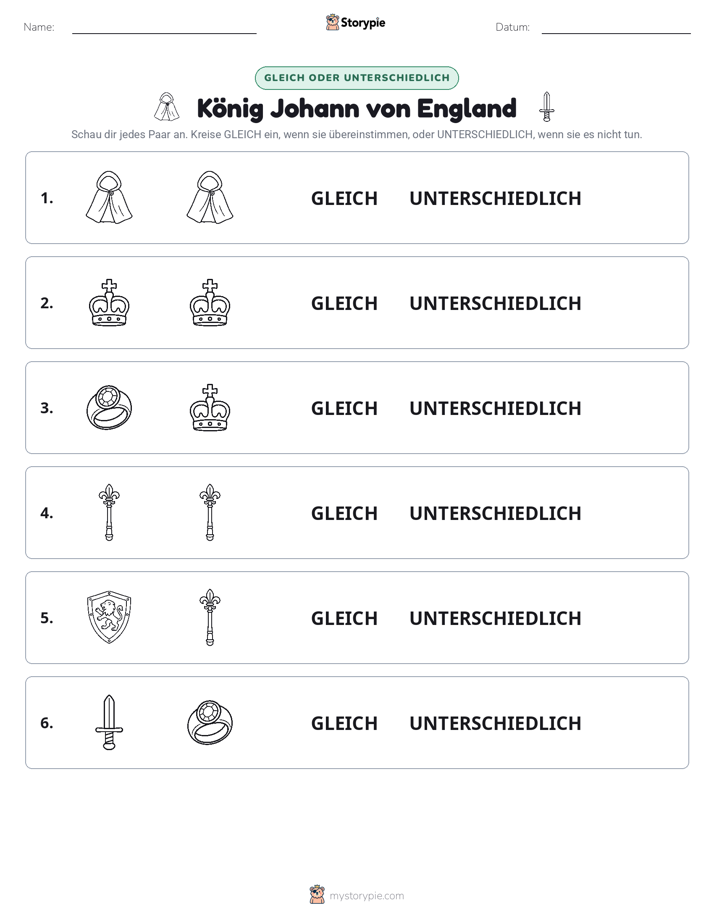Click the ring icon in row 3
714x924 pixels.
[x=109, y=408]
